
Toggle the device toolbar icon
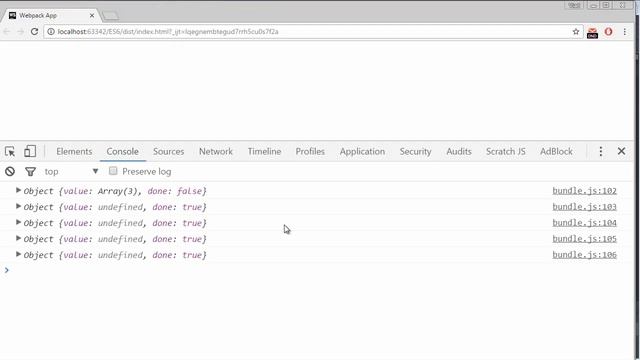click(x=30, y=151)
